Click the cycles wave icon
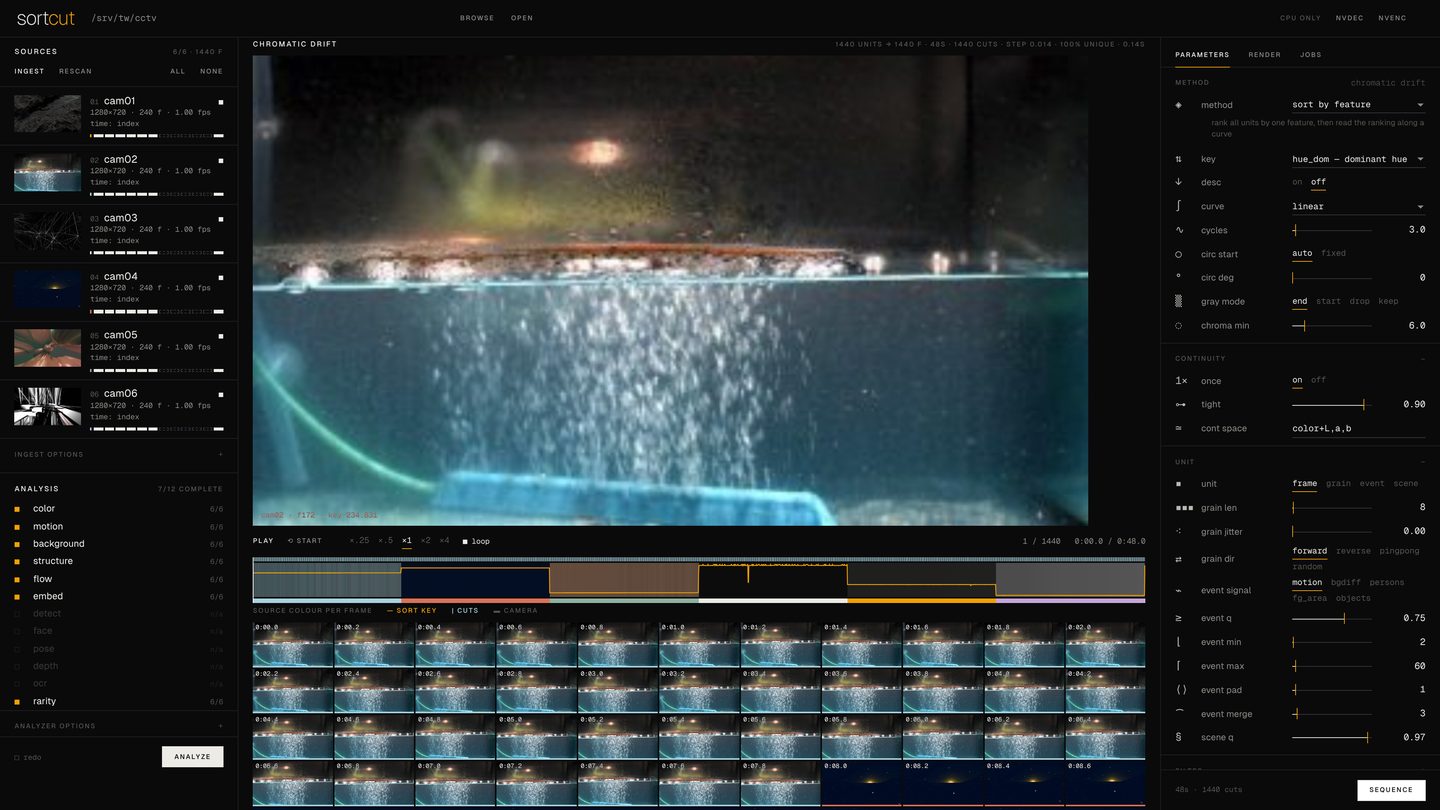Viewport: 1440px width, 810px height. [x=1178, y=230]
